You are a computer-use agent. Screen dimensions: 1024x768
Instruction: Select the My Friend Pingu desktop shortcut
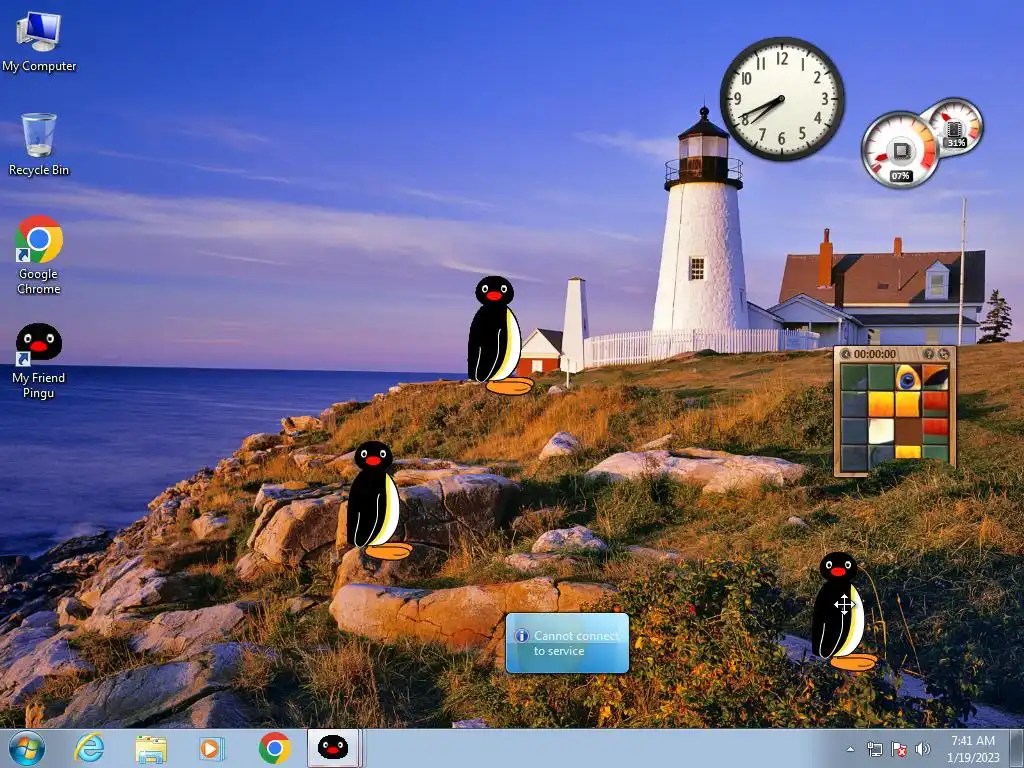tap(39, 360)
